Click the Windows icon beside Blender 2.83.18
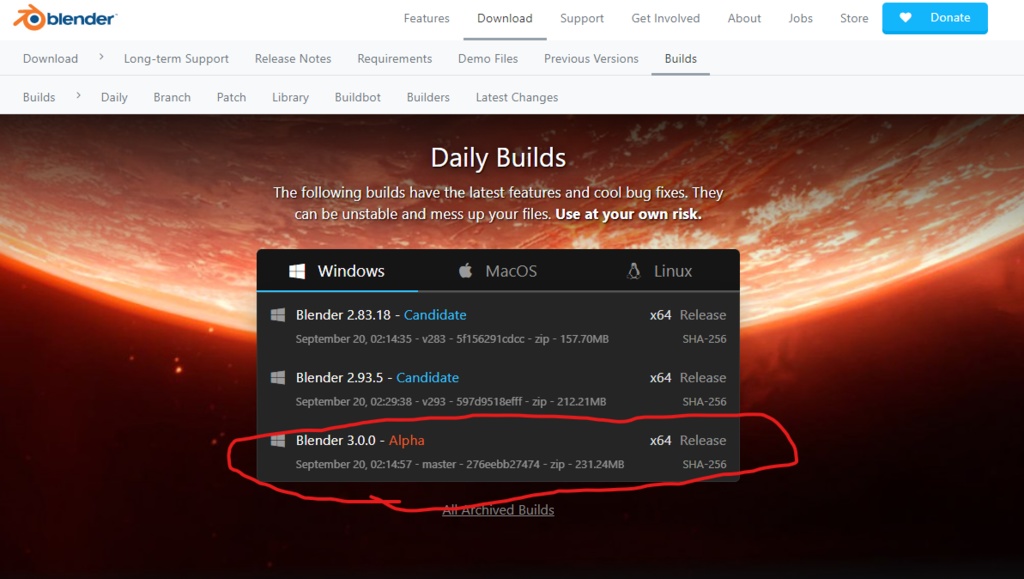The height and width of the screenshot is (579, 1024). click(278, 315)
